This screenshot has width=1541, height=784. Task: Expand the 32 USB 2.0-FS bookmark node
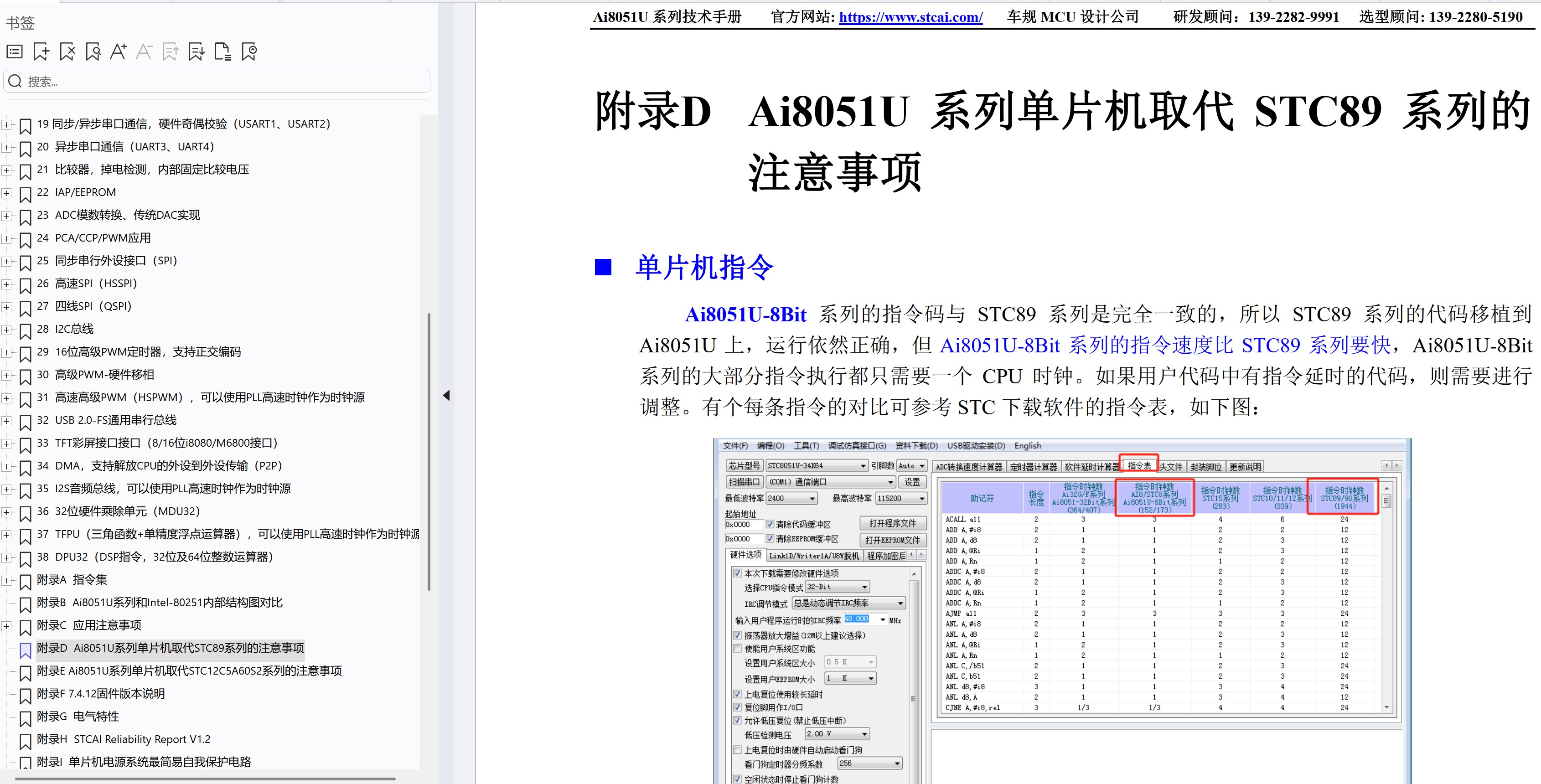[6, 420]
